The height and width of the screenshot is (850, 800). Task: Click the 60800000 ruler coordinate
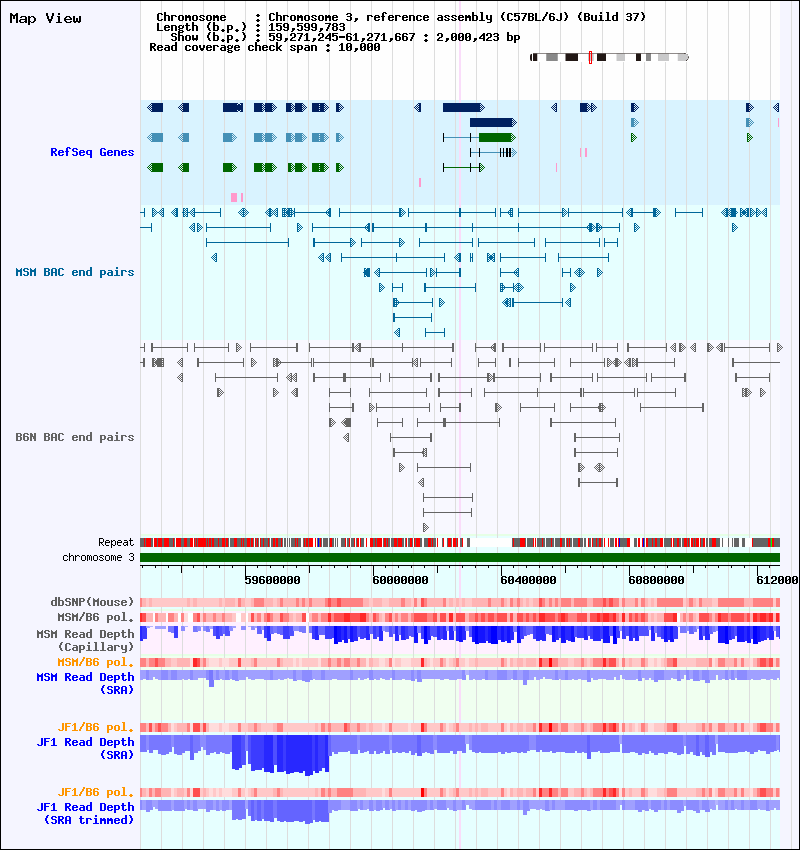[x=656, y=580]
